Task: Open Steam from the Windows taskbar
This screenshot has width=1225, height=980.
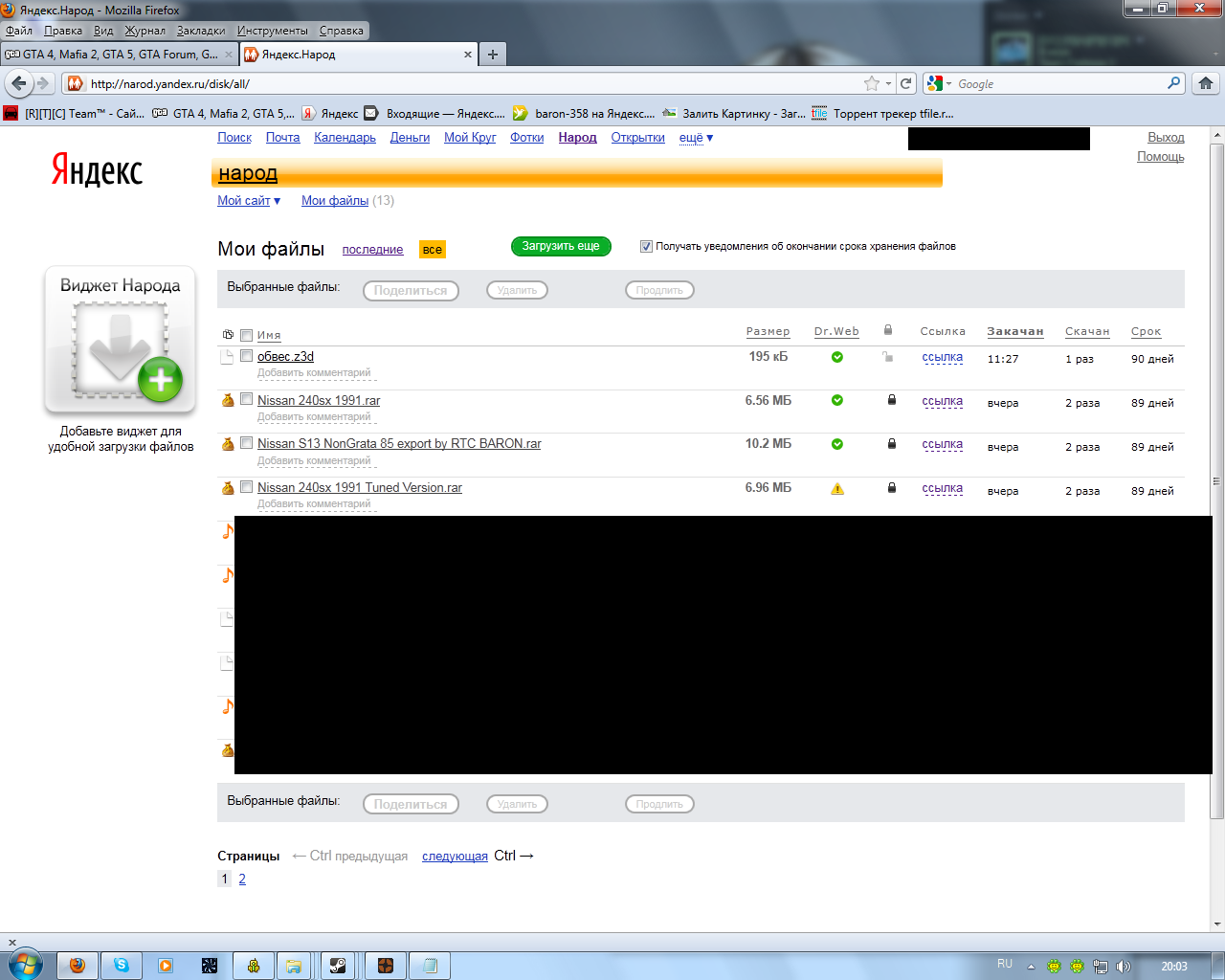Action: point(338,966)
